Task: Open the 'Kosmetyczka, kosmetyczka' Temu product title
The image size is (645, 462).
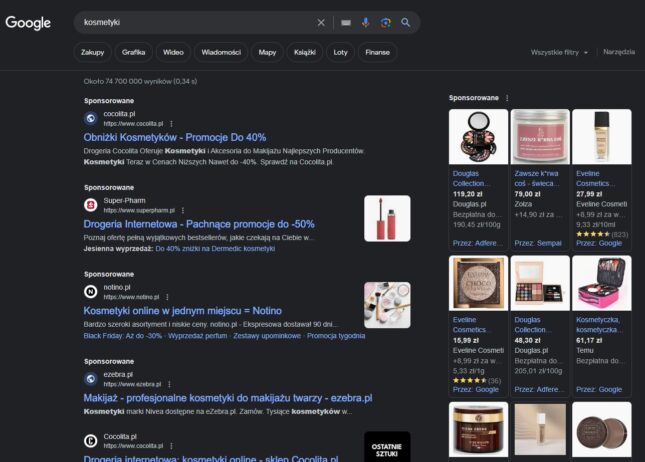Action: click(x=599, y=325)
